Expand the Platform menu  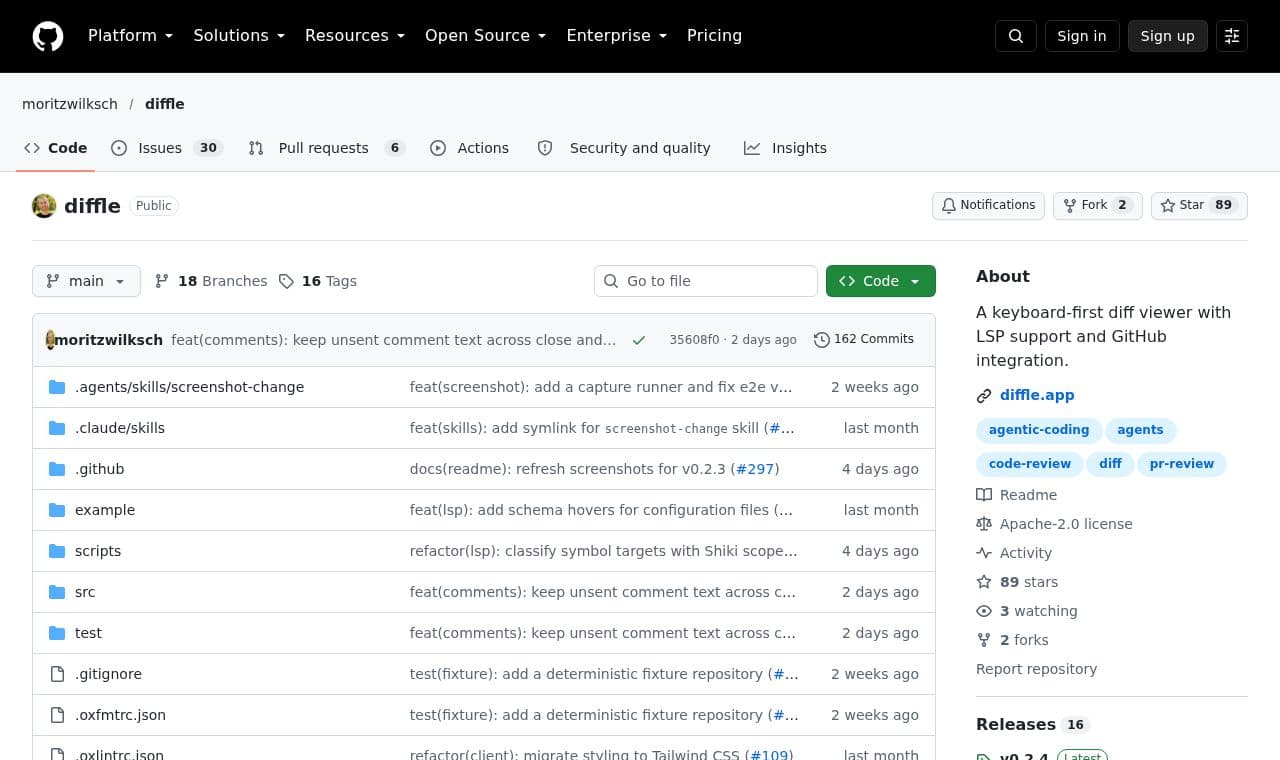tap(130, 36)
